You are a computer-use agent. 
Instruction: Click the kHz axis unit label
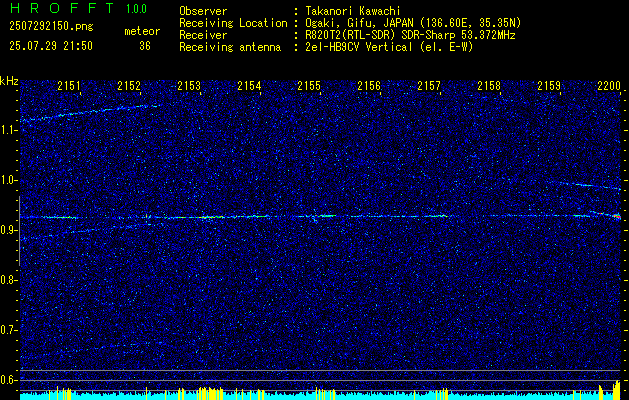click(x=9, y=81)
